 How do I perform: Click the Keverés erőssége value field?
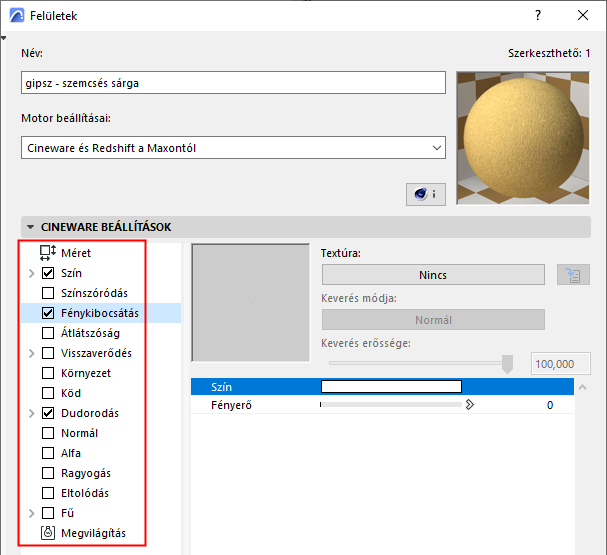coord(561,364)
